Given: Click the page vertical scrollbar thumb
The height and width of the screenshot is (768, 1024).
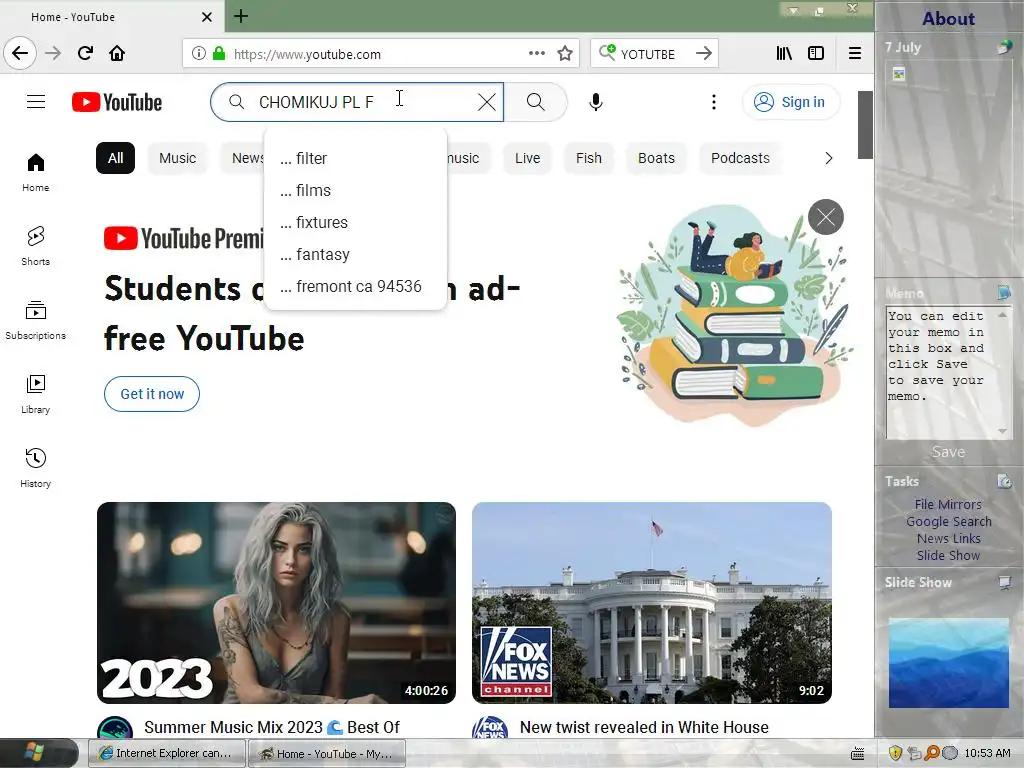Looking at the screenshot, I should pyautogui.click(x=865, y=125).
